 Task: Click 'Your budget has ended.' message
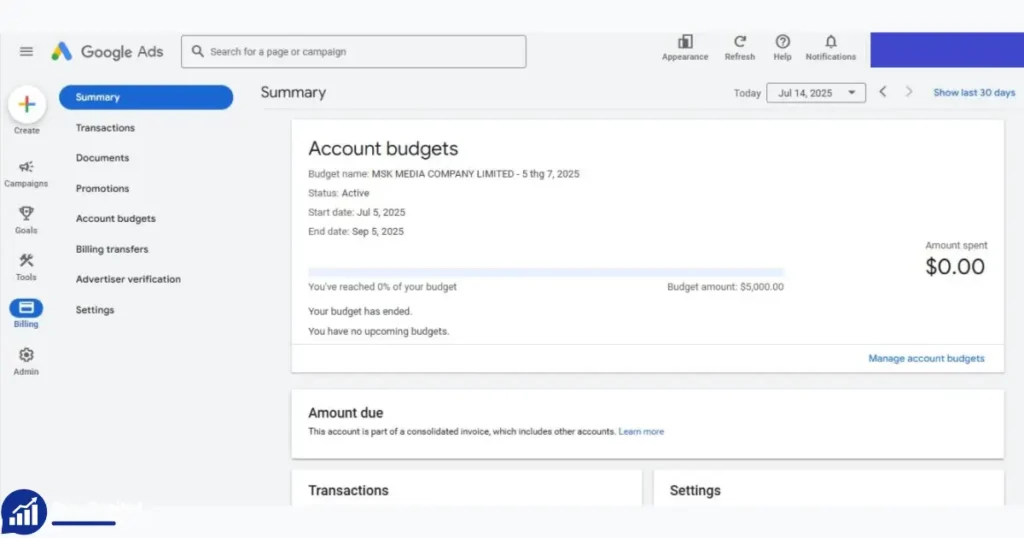point(360,312)
